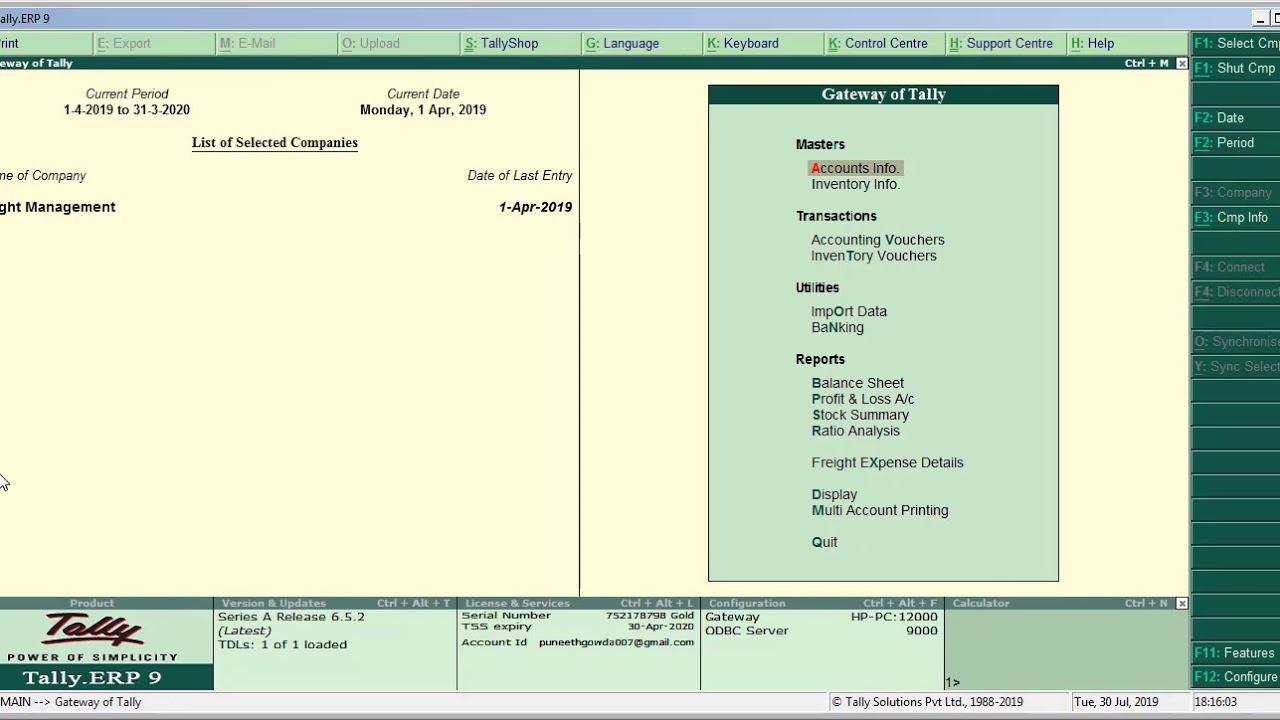Click the Current Period dates 1-4-2019 to 31-3-2020
This screenshot has width=1280, height=720.
click(126, 110)
